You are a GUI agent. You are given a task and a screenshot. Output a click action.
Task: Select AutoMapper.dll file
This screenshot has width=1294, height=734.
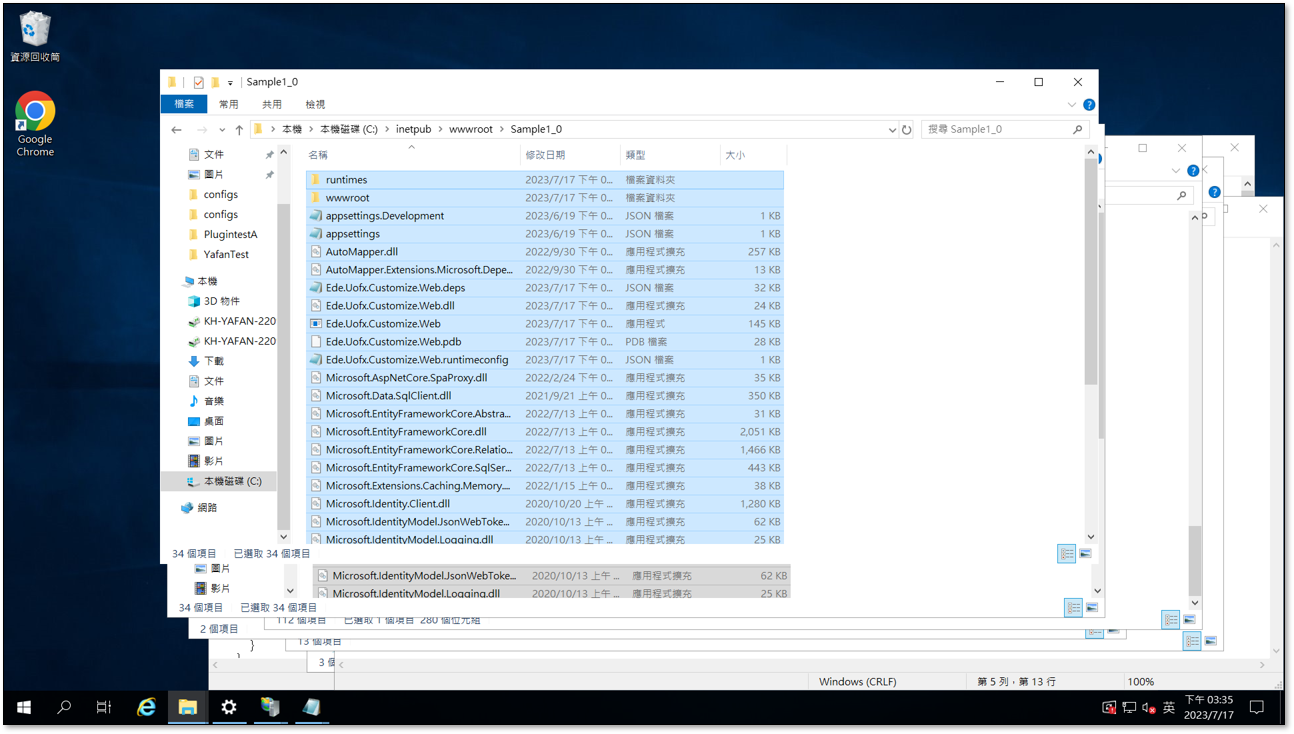coord(544,252)
